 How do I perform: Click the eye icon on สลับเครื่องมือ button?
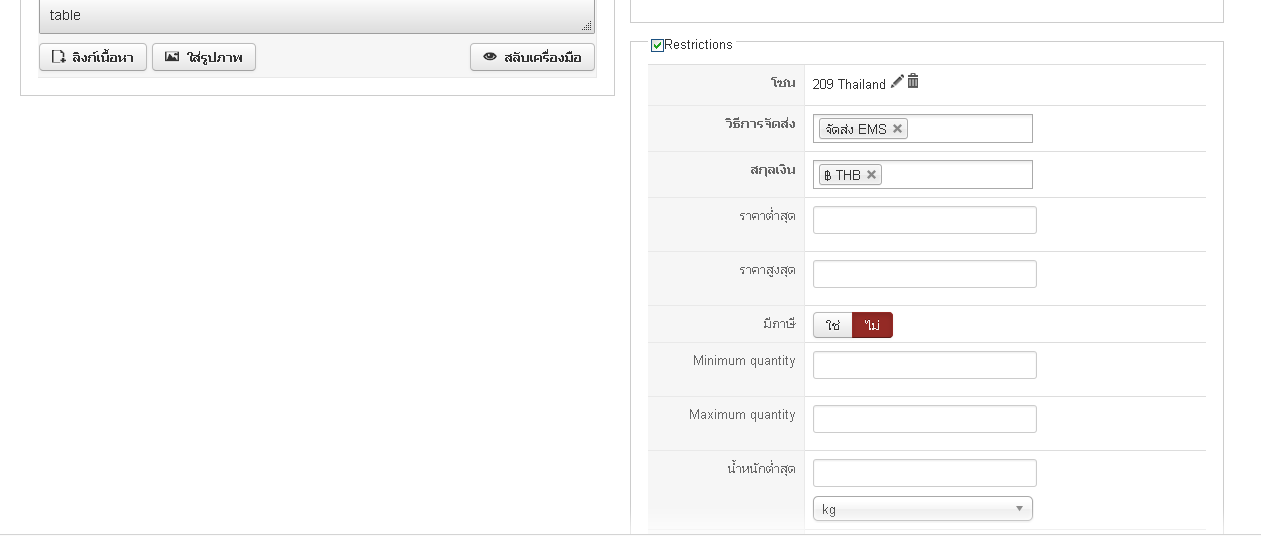[490, 57]
